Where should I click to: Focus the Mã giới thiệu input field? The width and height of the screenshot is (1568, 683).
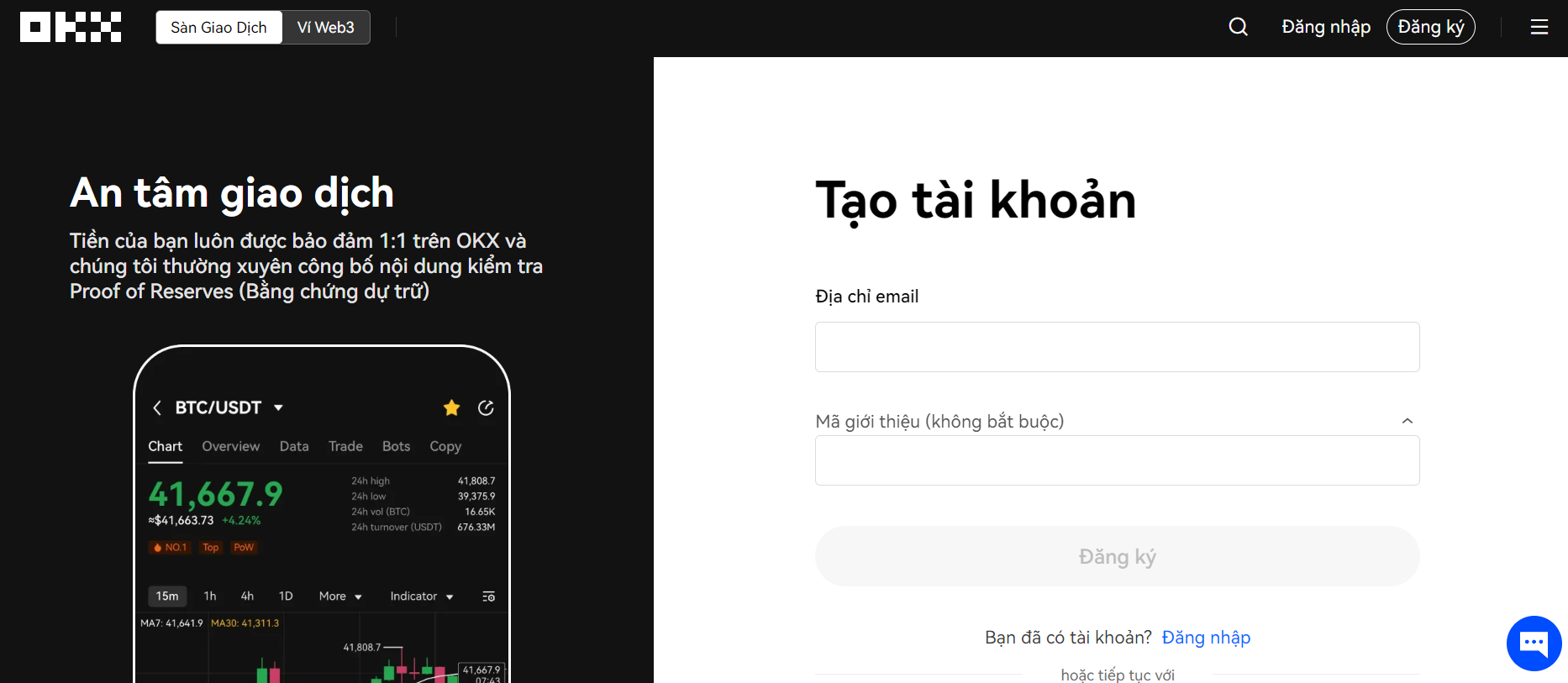coord(1118,460)
